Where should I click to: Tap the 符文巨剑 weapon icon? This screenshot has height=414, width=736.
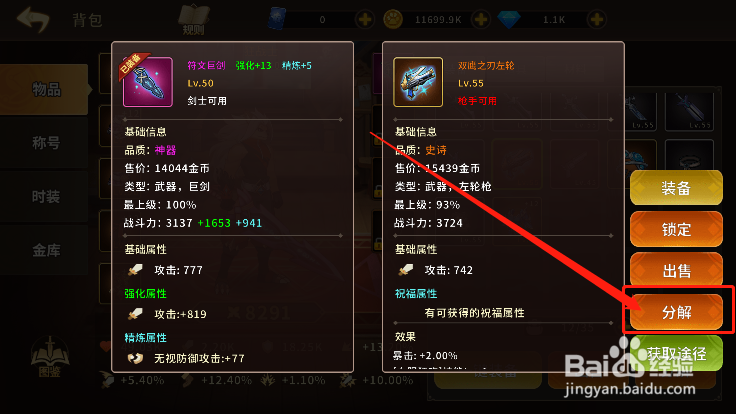tap(148, 83)
